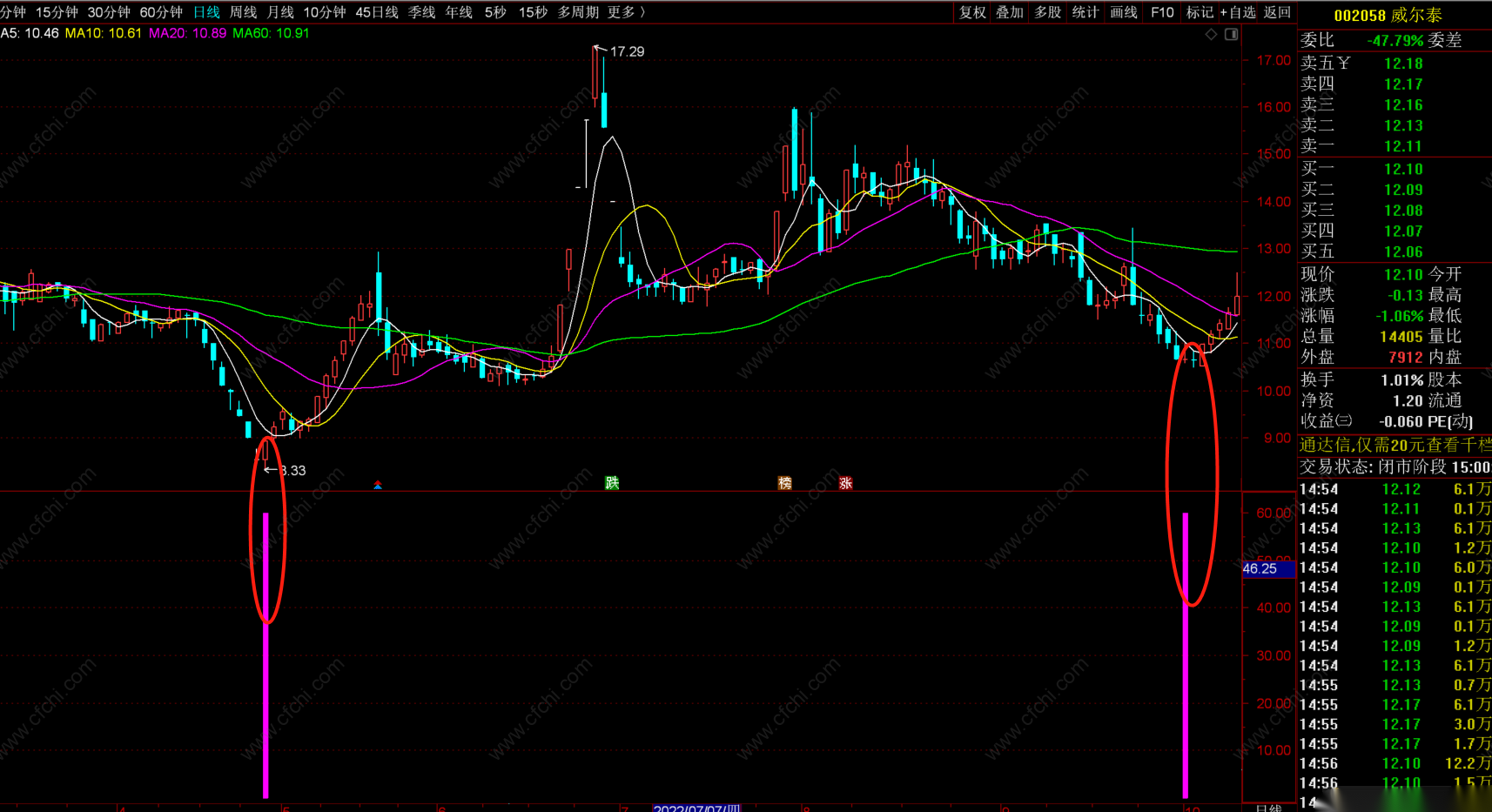
Task: Click the 交易状态 闭市阶段 status line
Action: click(x=1395, y=467)
